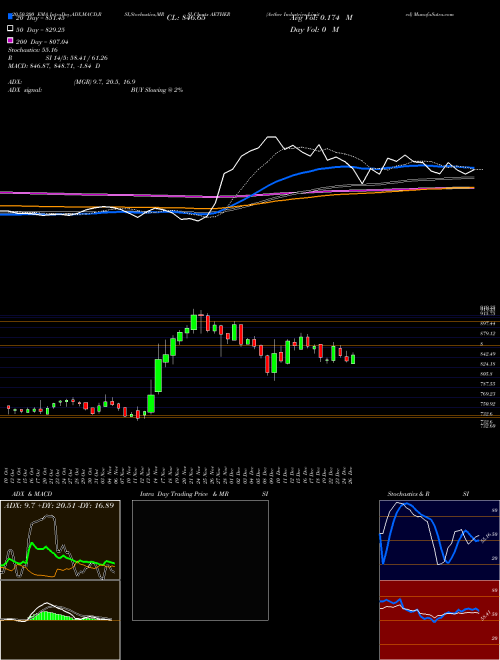
Task: Click the 'Intra Day Trading Price & MR' heading
Action: click(x=184, y=494)
